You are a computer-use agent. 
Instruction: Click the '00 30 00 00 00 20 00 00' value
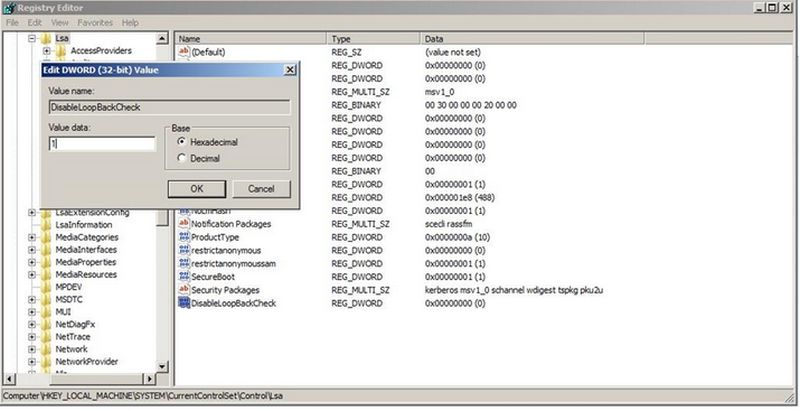coord(470,105)
